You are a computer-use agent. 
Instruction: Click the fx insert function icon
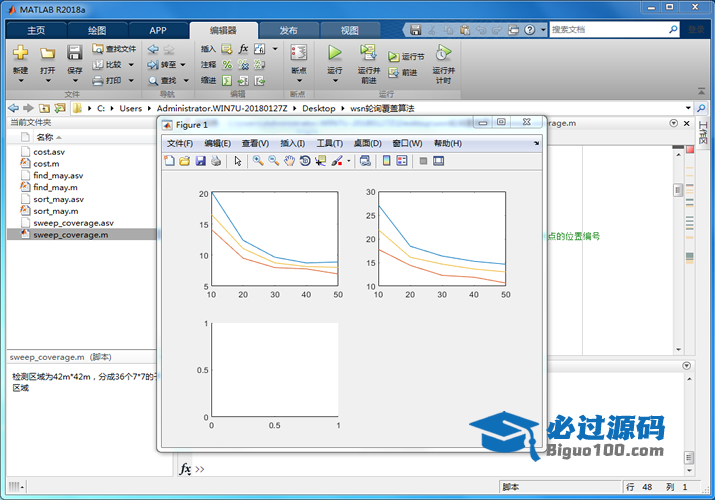point(244,49)
